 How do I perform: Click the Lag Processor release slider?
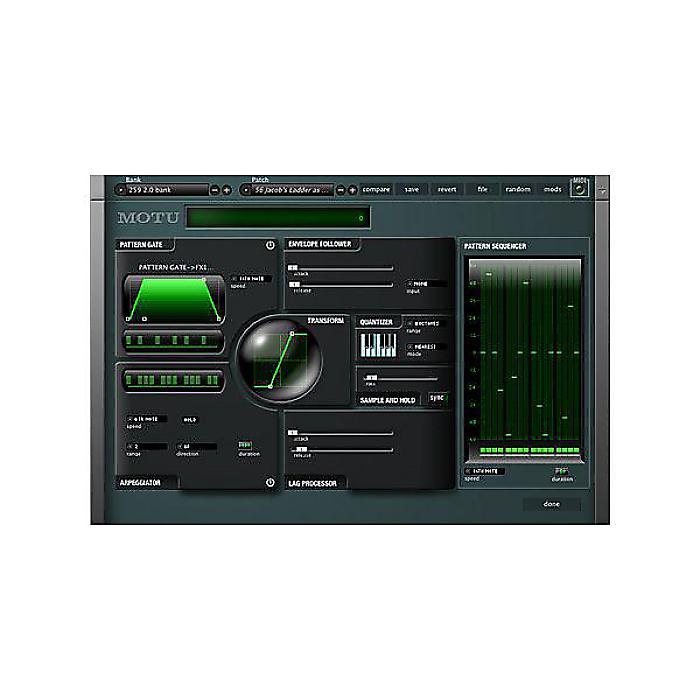341,450
